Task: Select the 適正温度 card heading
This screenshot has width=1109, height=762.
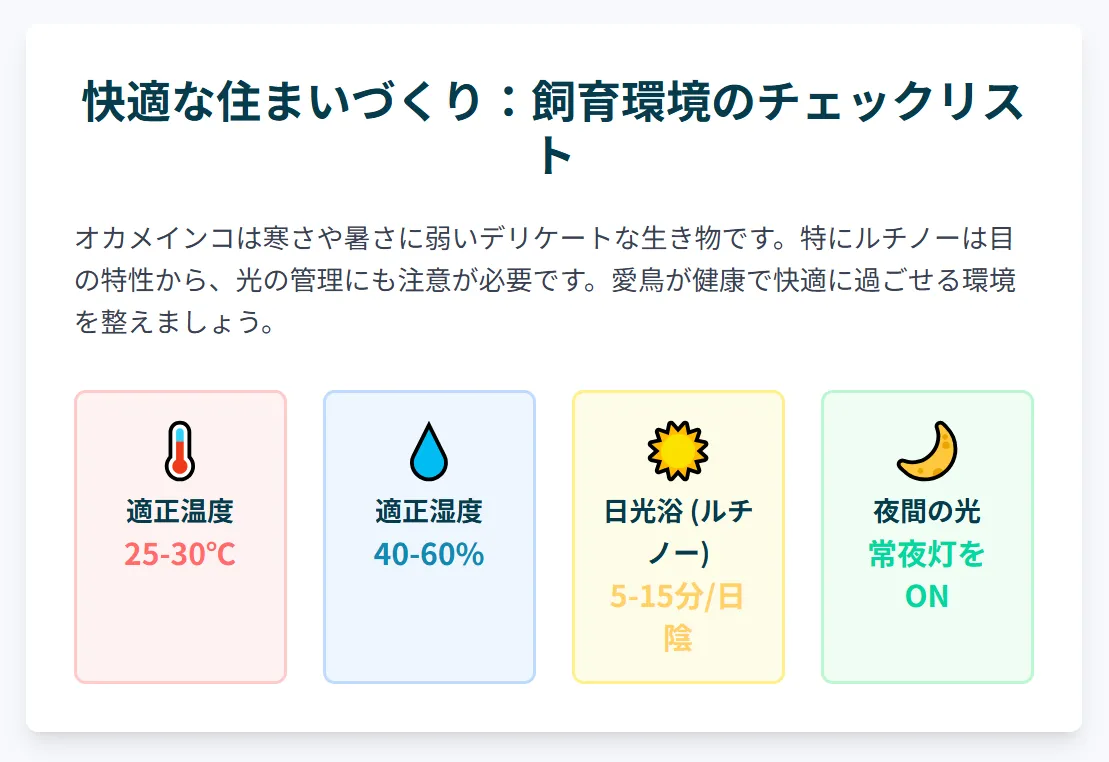Action: click(x=180, y=511)
